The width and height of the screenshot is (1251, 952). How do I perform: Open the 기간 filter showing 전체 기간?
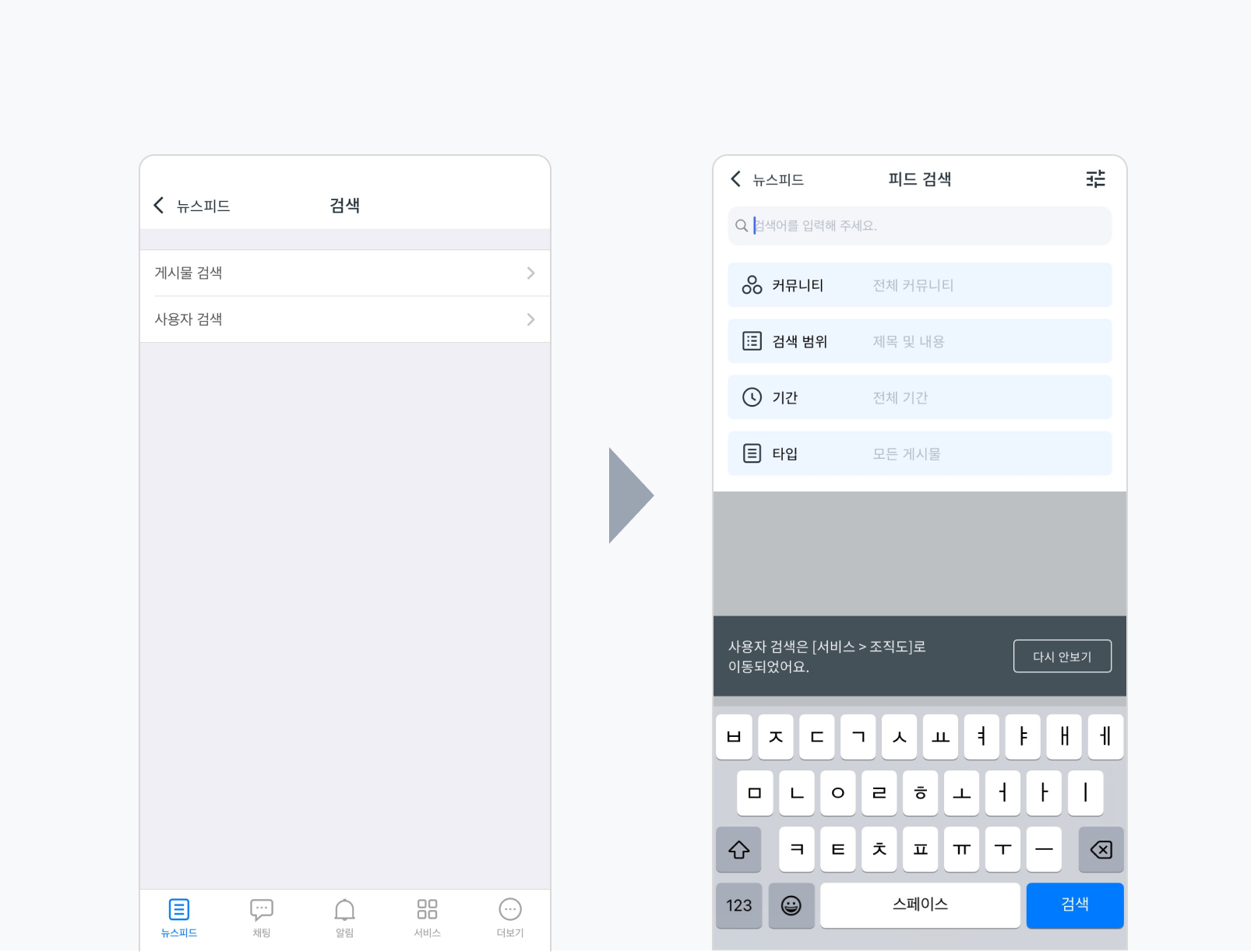[x=920, y=397]
